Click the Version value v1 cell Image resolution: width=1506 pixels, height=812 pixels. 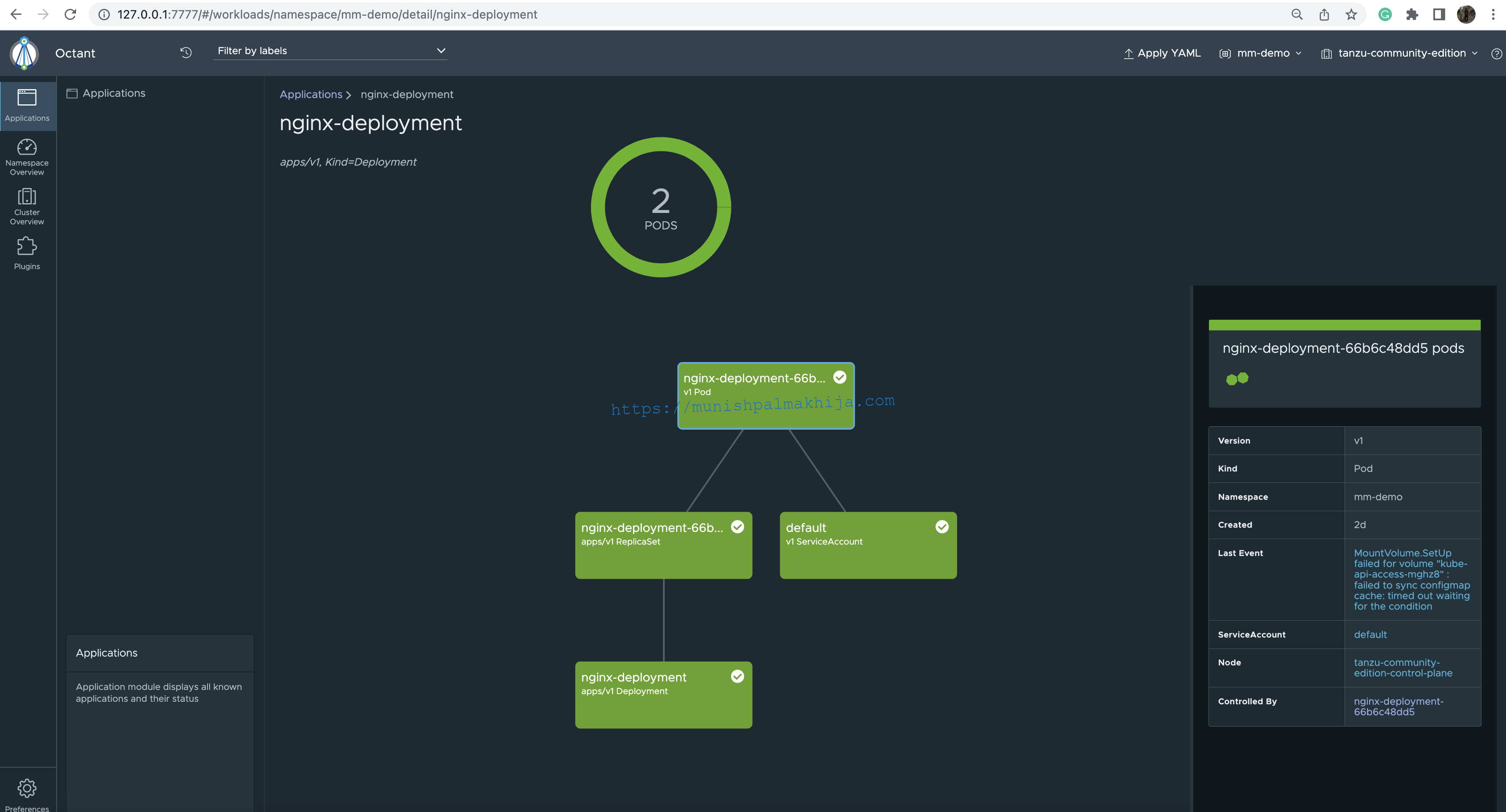(1413, 441)
